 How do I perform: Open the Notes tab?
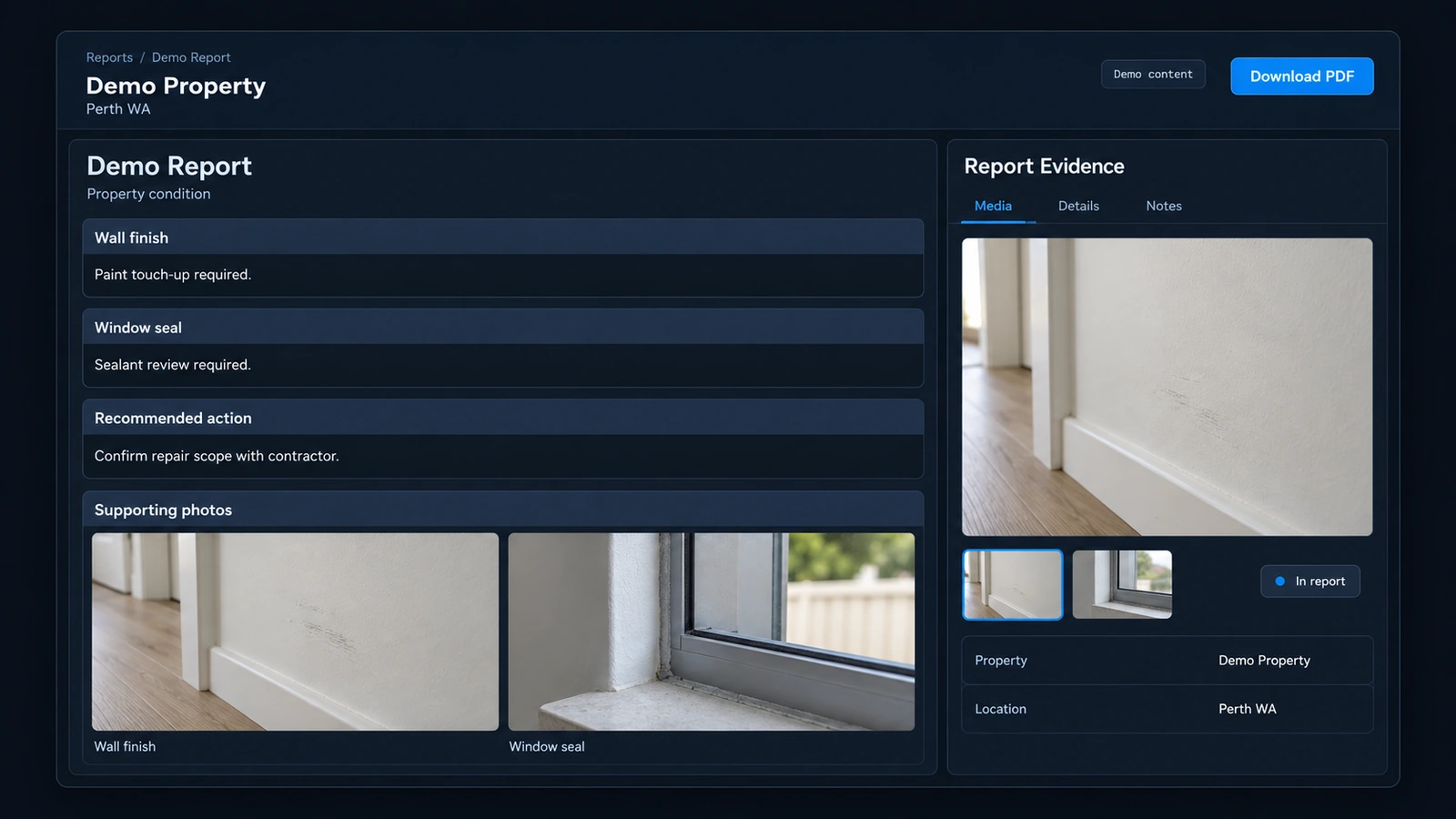coord(1164,206)
